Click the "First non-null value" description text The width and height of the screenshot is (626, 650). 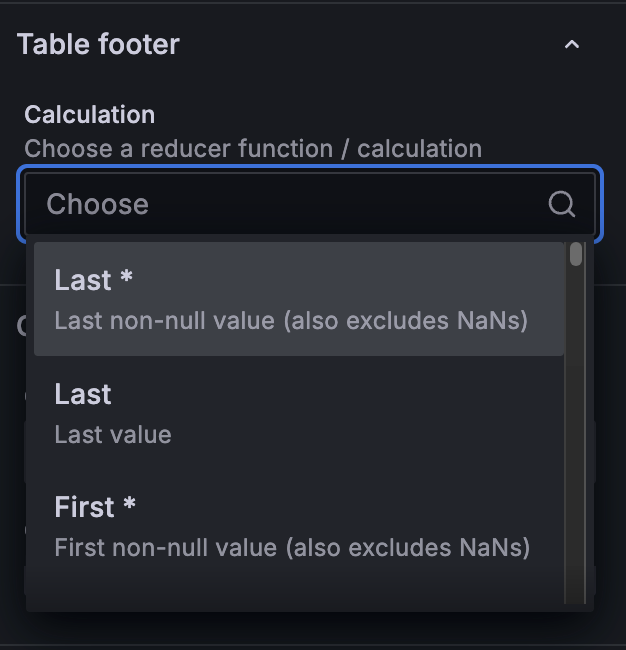(291, 548)
